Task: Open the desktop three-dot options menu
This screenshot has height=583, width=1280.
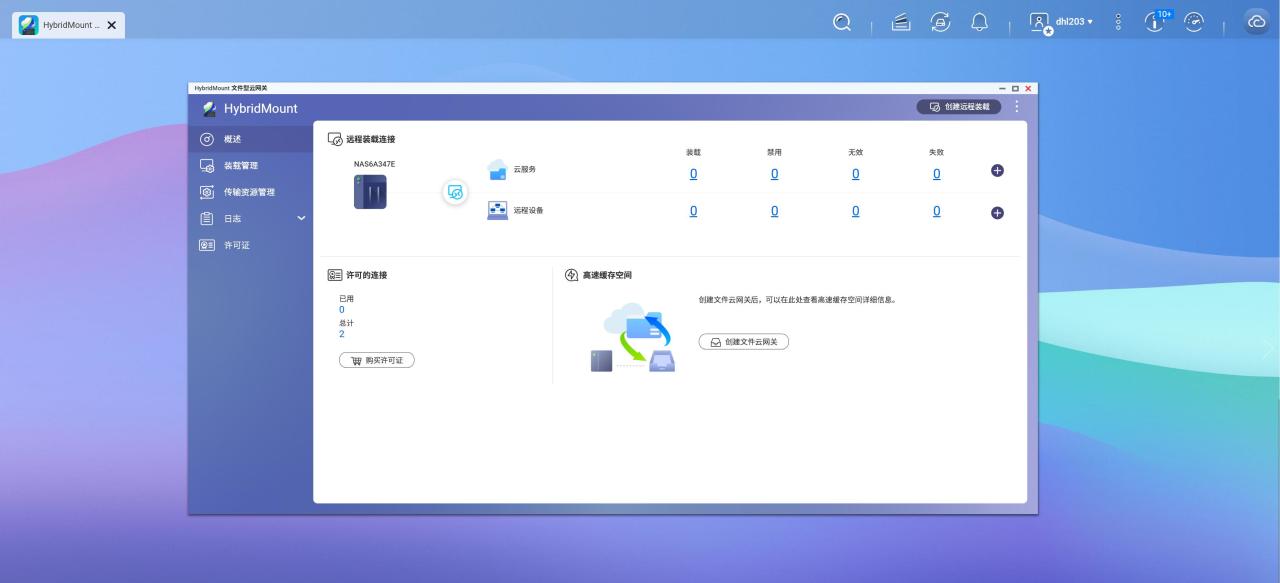Action: (1118, 21)
